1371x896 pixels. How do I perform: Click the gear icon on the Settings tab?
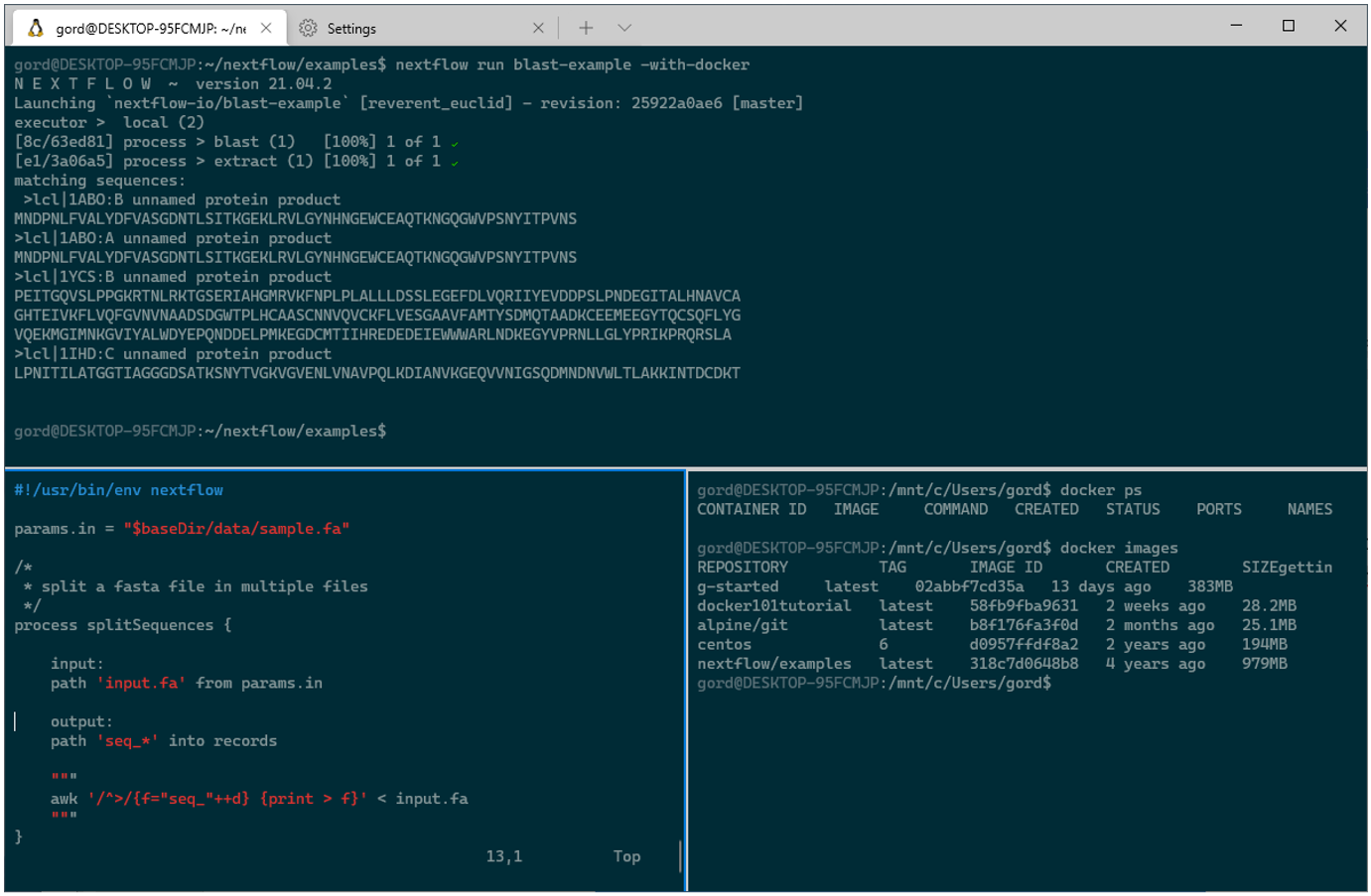[306, 28]
